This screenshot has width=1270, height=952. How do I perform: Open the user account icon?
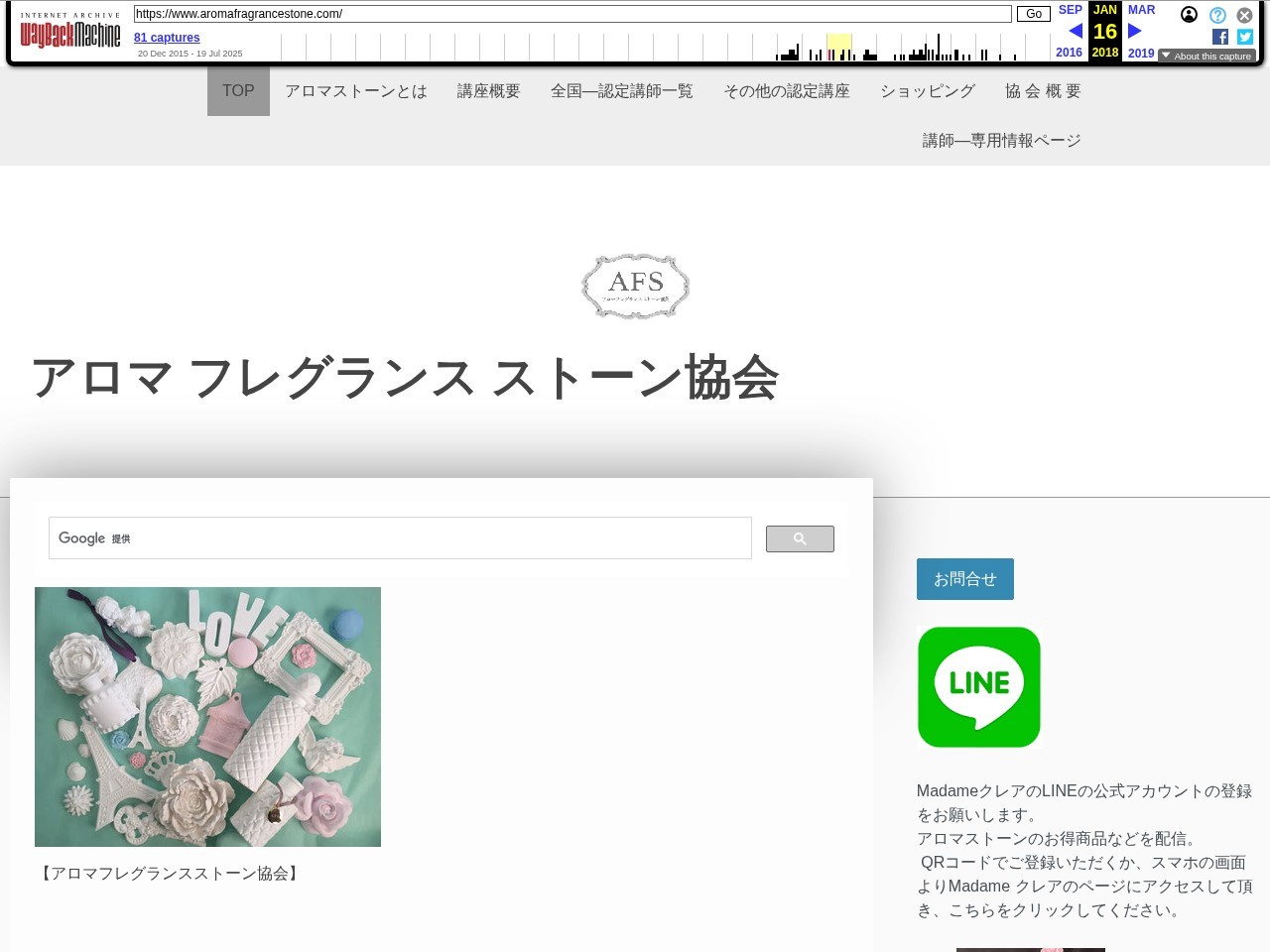coord(1189,15)
